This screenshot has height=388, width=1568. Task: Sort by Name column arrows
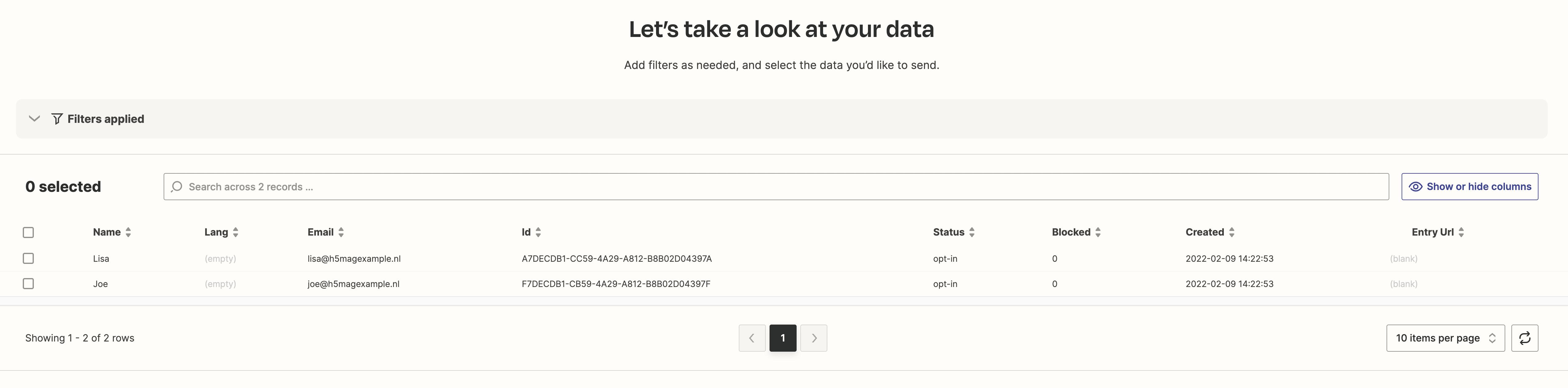point(128,232)
